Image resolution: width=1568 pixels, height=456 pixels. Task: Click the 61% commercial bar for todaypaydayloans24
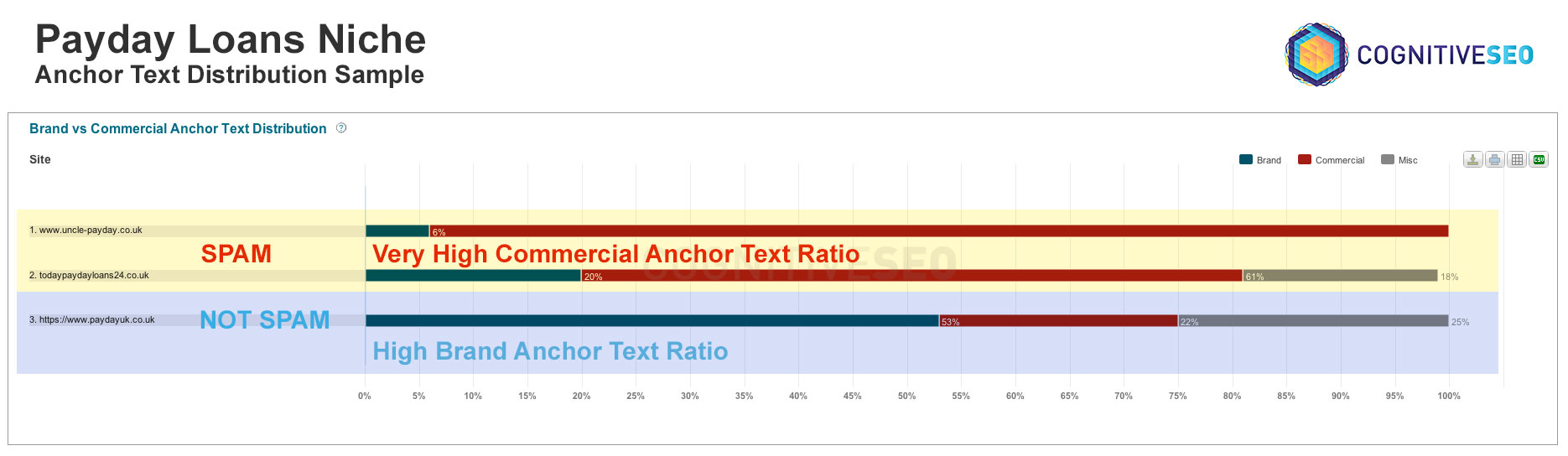point(911,276)
